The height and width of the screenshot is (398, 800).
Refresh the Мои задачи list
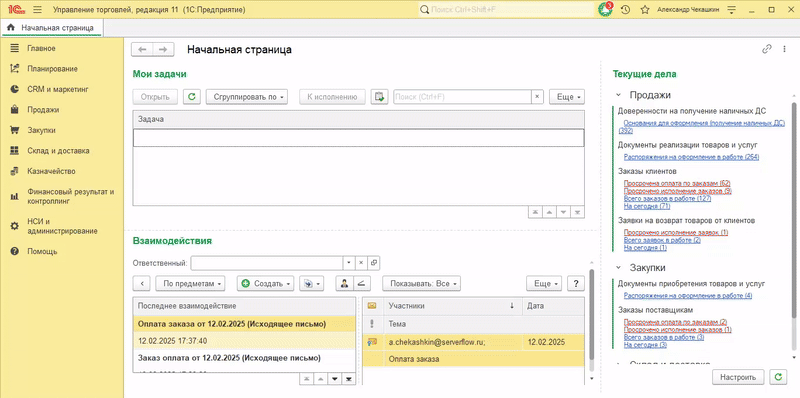pos(192,96)
